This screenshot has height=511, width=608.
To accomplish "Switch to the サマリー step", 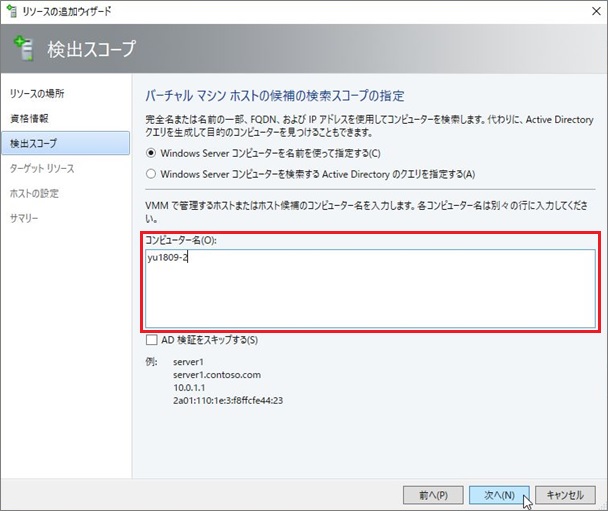I will coord(24,217).
